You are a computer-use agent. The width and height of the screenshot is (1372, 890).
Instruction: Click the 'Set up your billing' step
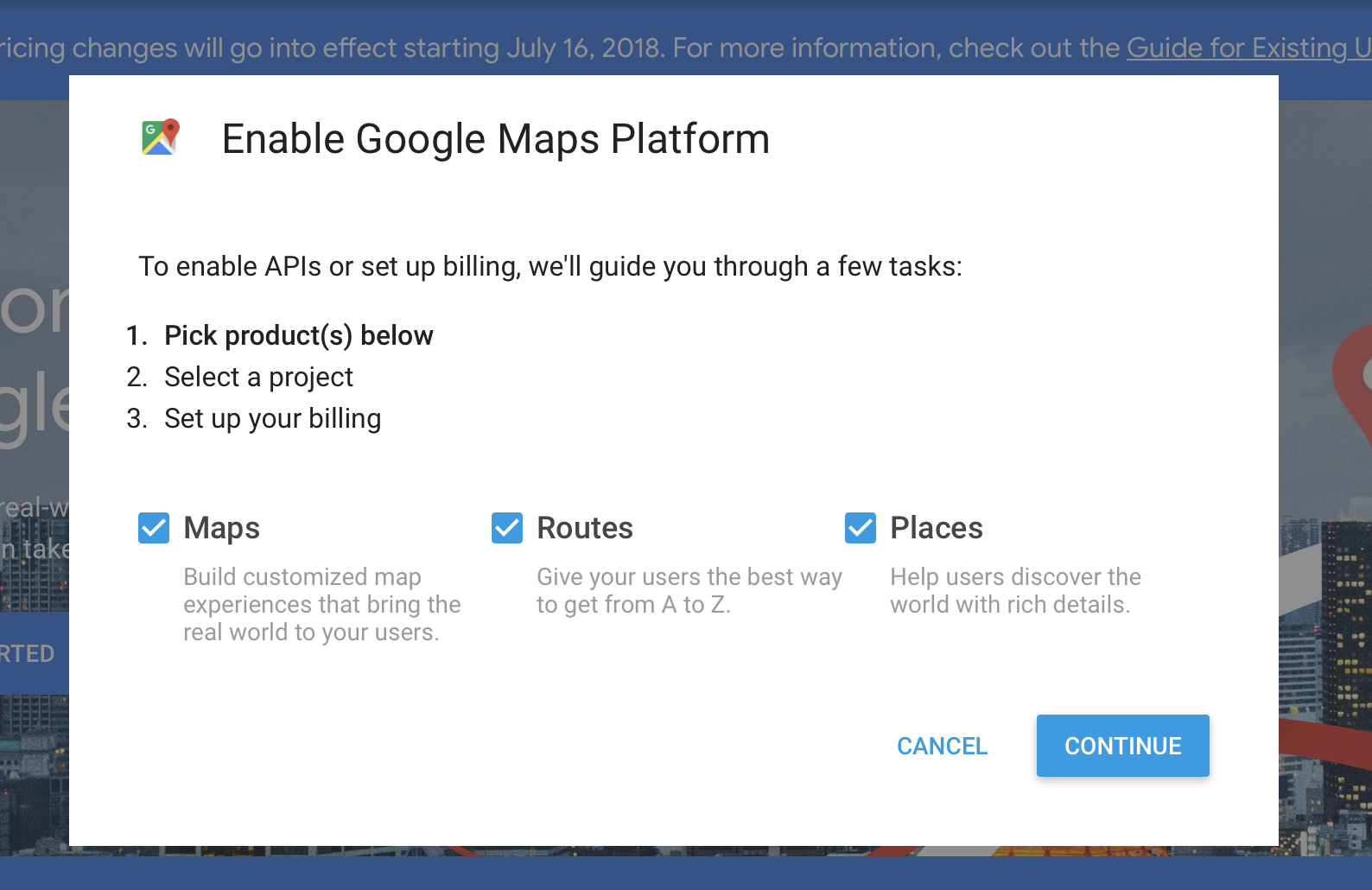(272, 418)
